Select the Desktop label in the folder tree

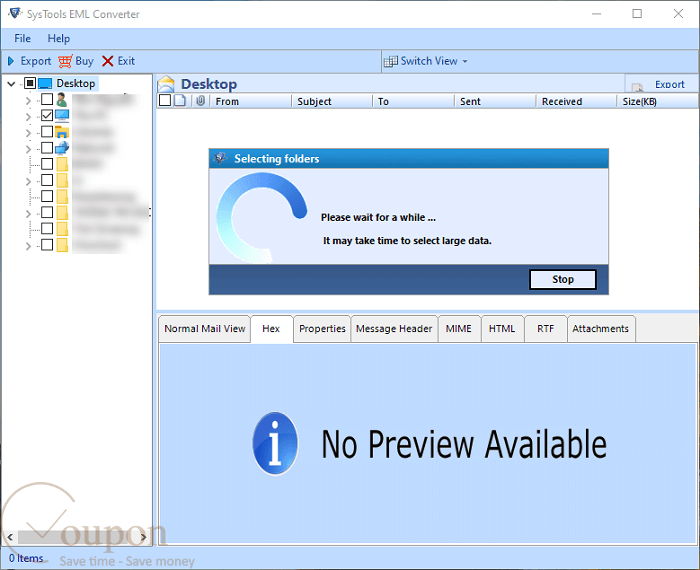click(x=75, y=83)
